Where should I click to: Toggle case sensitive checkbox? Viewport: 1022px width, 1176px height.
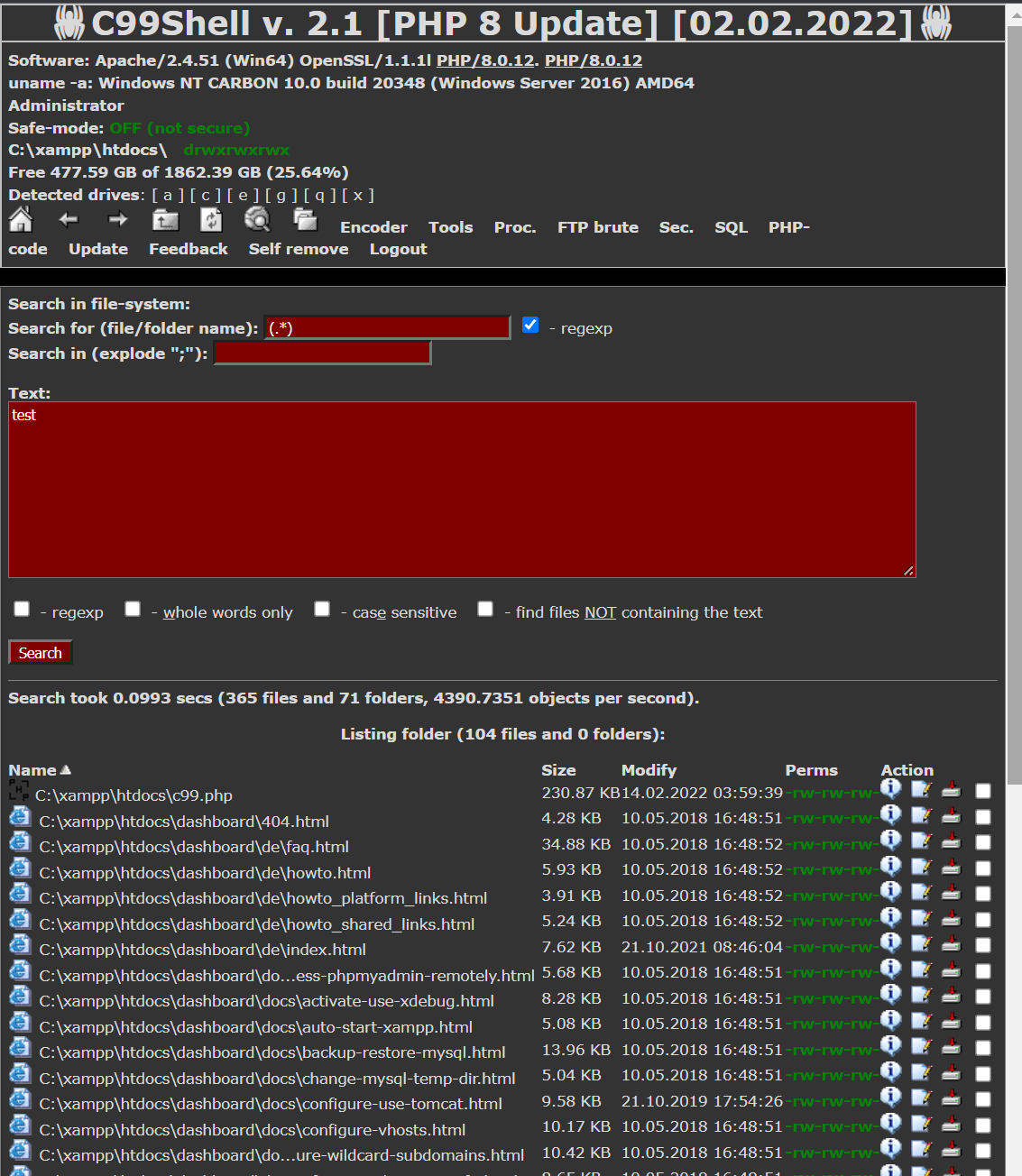pyautogui.click(x=322, y=609)
